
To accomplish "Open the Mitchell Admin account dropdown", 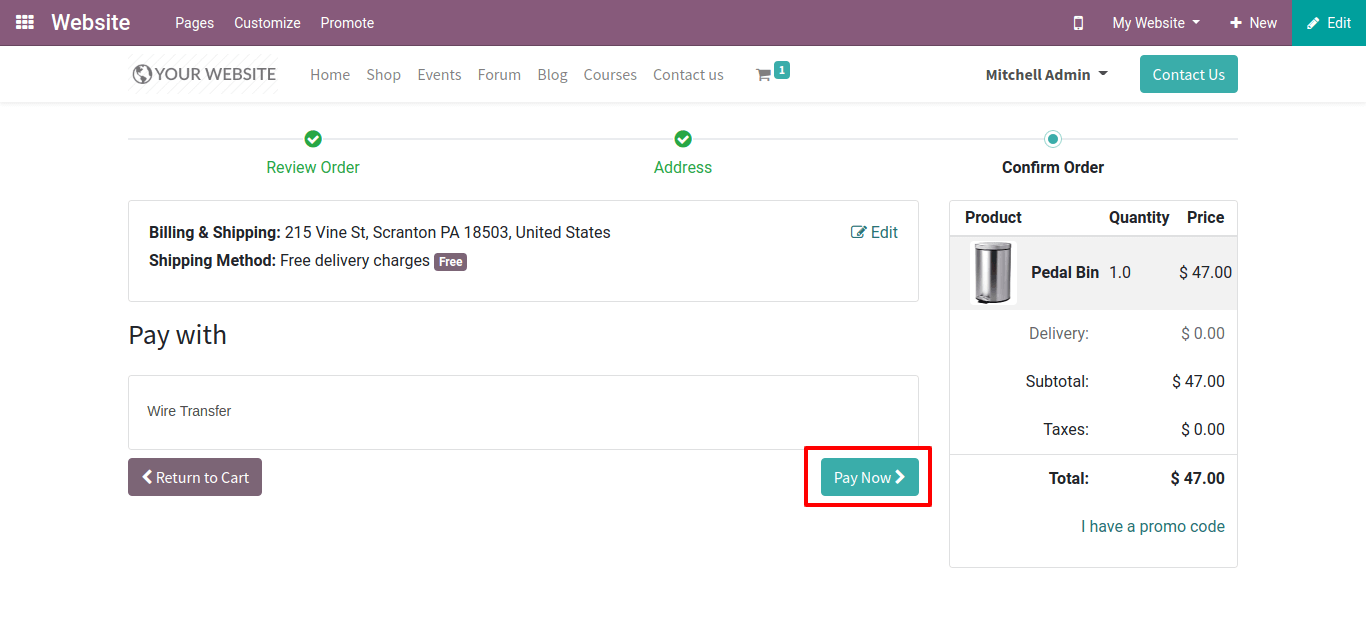I will coord(1046,74).
